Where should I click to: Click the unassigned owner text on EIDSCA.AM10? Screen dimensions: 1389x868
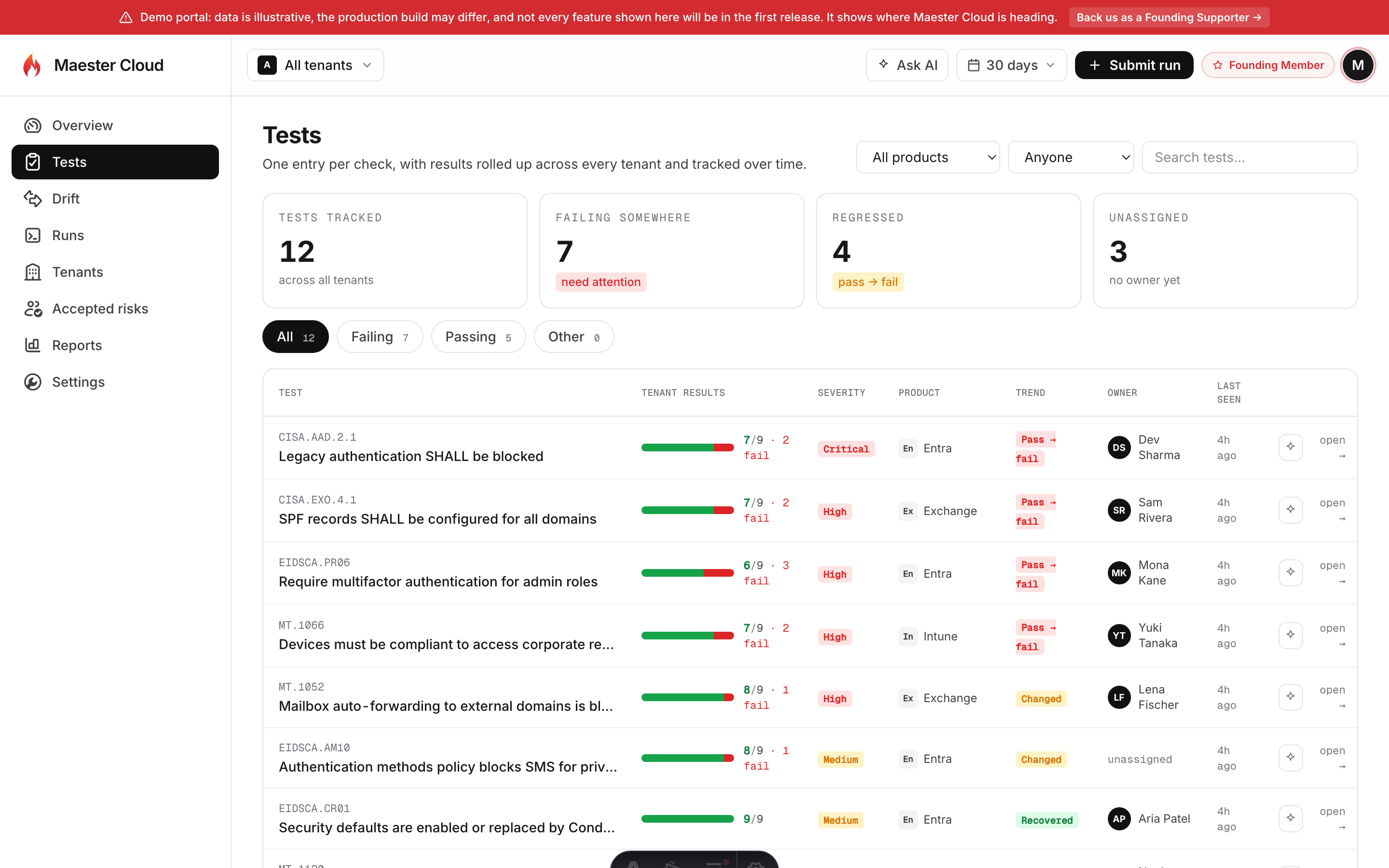[1139, 759]
